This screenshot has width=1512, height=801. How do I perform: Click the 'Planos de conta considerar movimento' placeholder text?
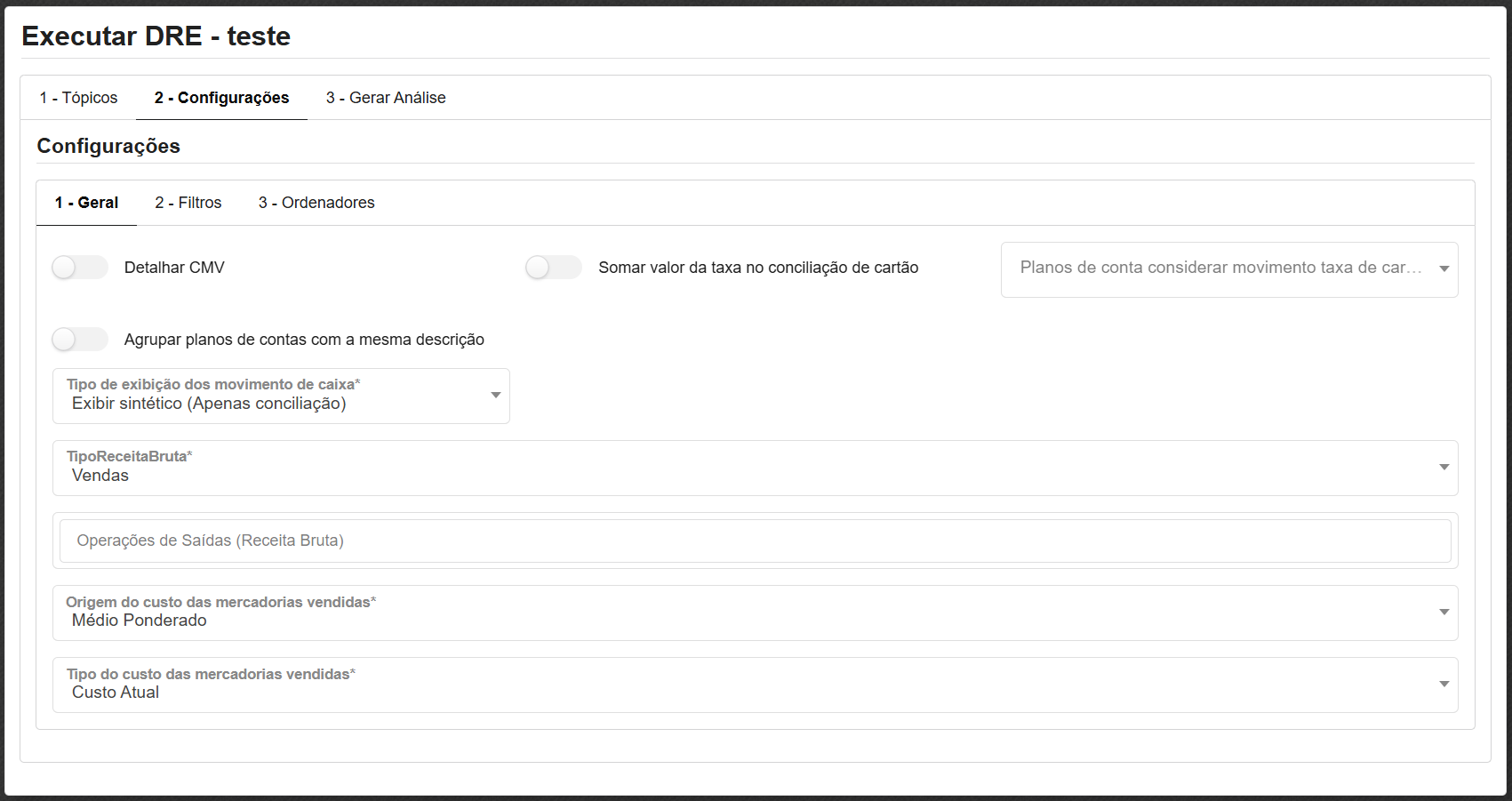pos(1220,268)
